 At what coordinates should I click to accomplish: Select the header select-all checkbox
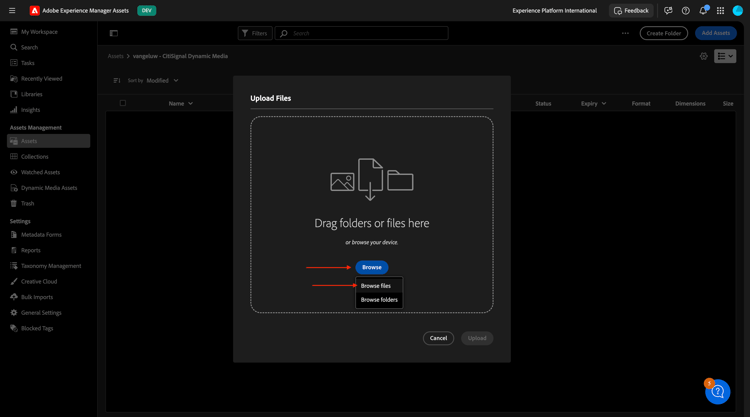click(123, 103)
